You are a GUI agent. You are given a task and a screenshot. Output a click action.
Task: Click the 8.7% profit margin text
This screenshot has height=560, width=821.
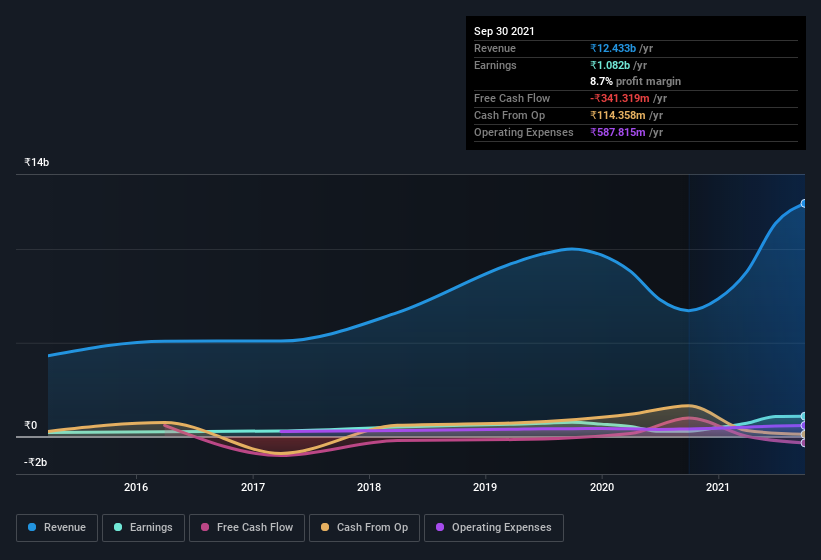click(636, 81)
